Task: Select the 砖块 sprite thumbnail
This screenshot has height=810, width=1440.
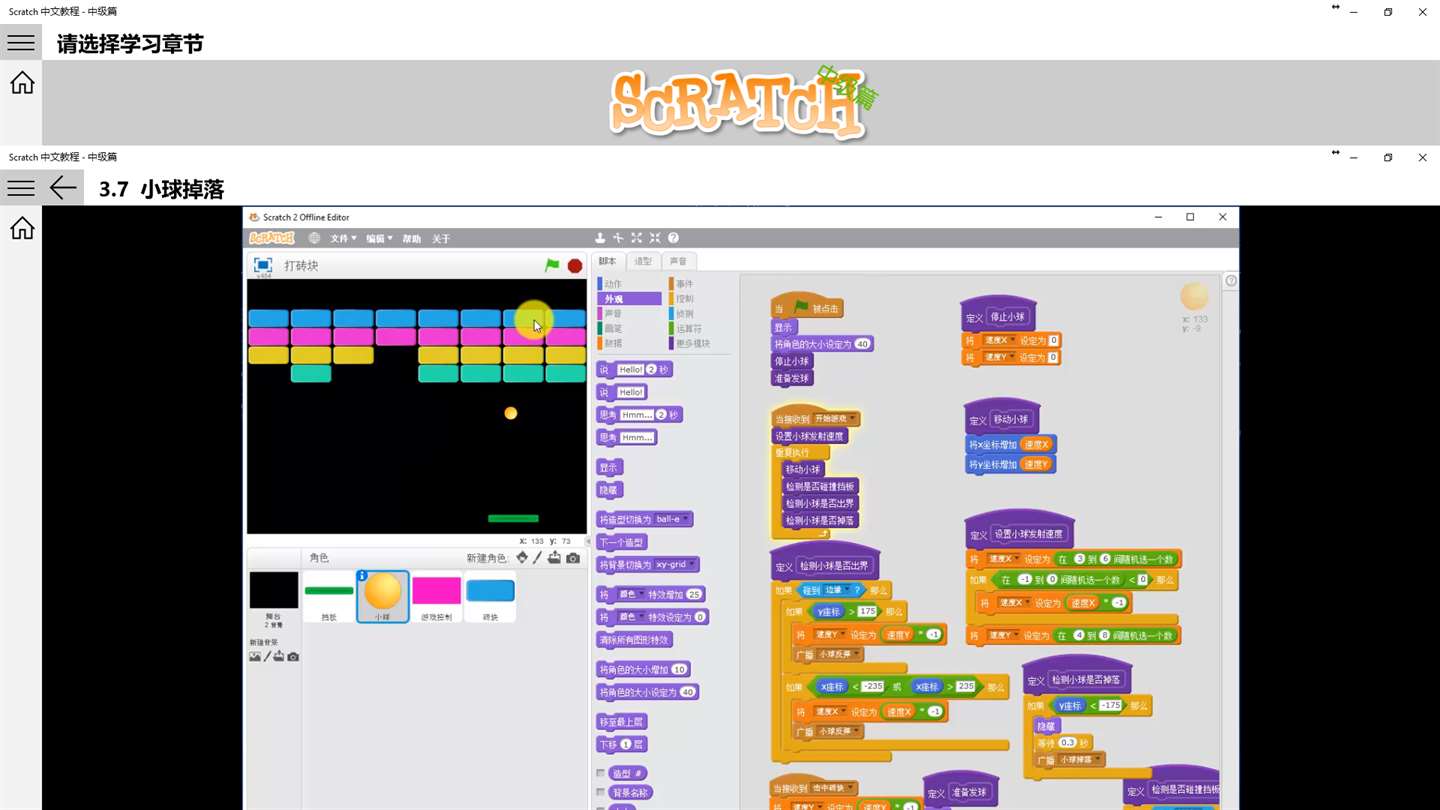Action: (x=491, y=597)
